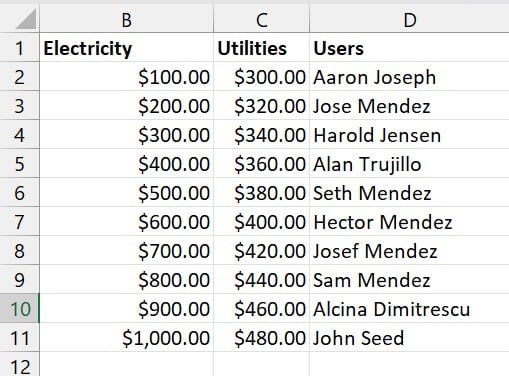Click the Electricity header cell
509x376 pixels.
click(126, 47)
